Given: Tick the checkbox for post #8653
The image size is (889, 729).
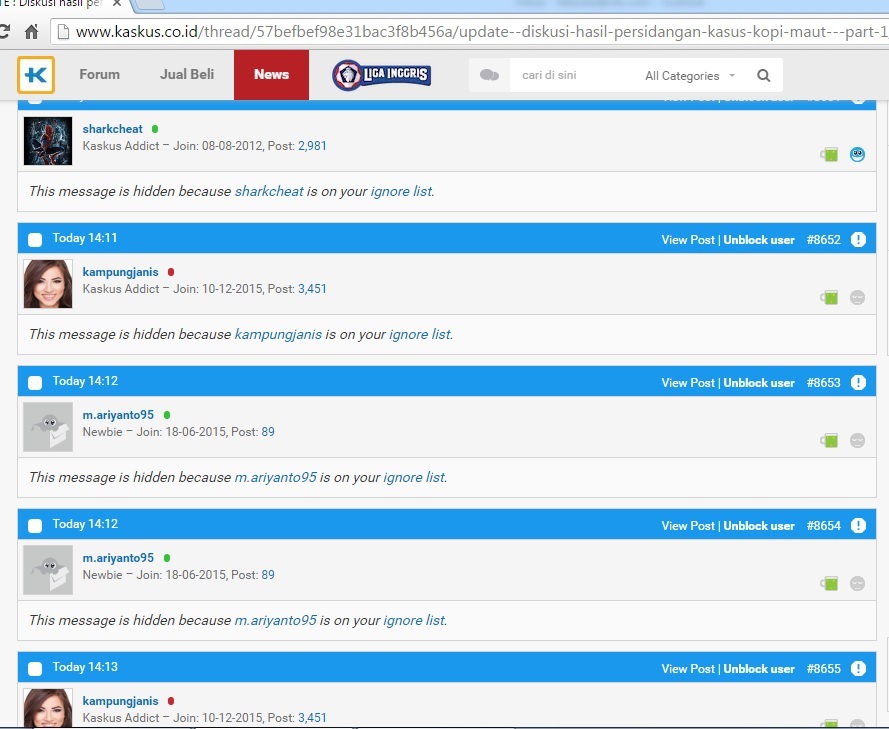Looking at the screenshot, I should click(35, 383).
